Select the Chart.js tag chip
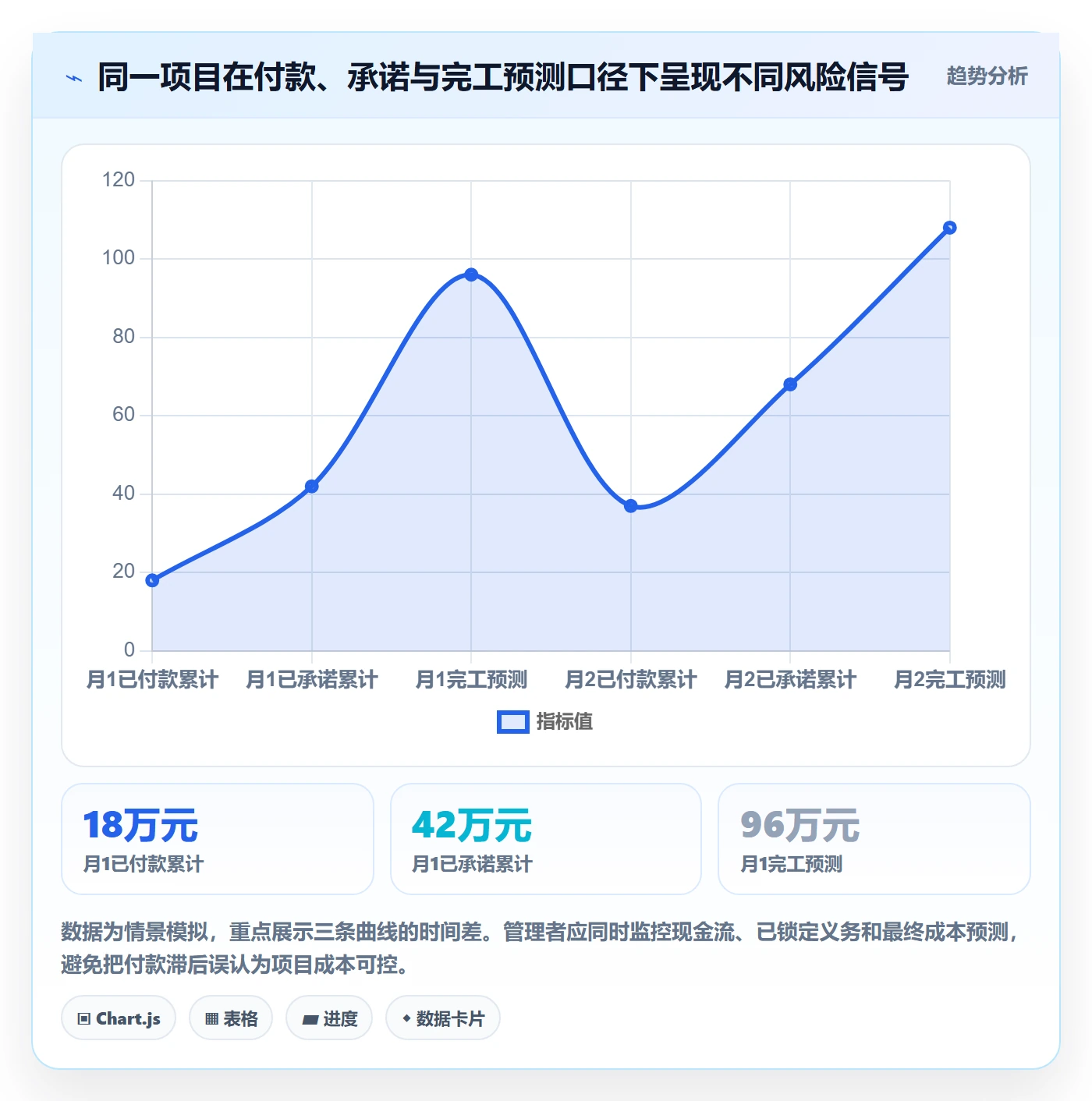 pos(119,1018)
